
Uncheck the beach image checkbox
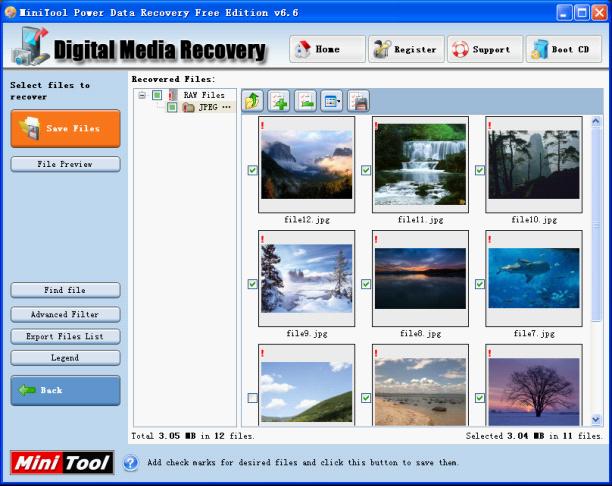(x=366, y=398)
